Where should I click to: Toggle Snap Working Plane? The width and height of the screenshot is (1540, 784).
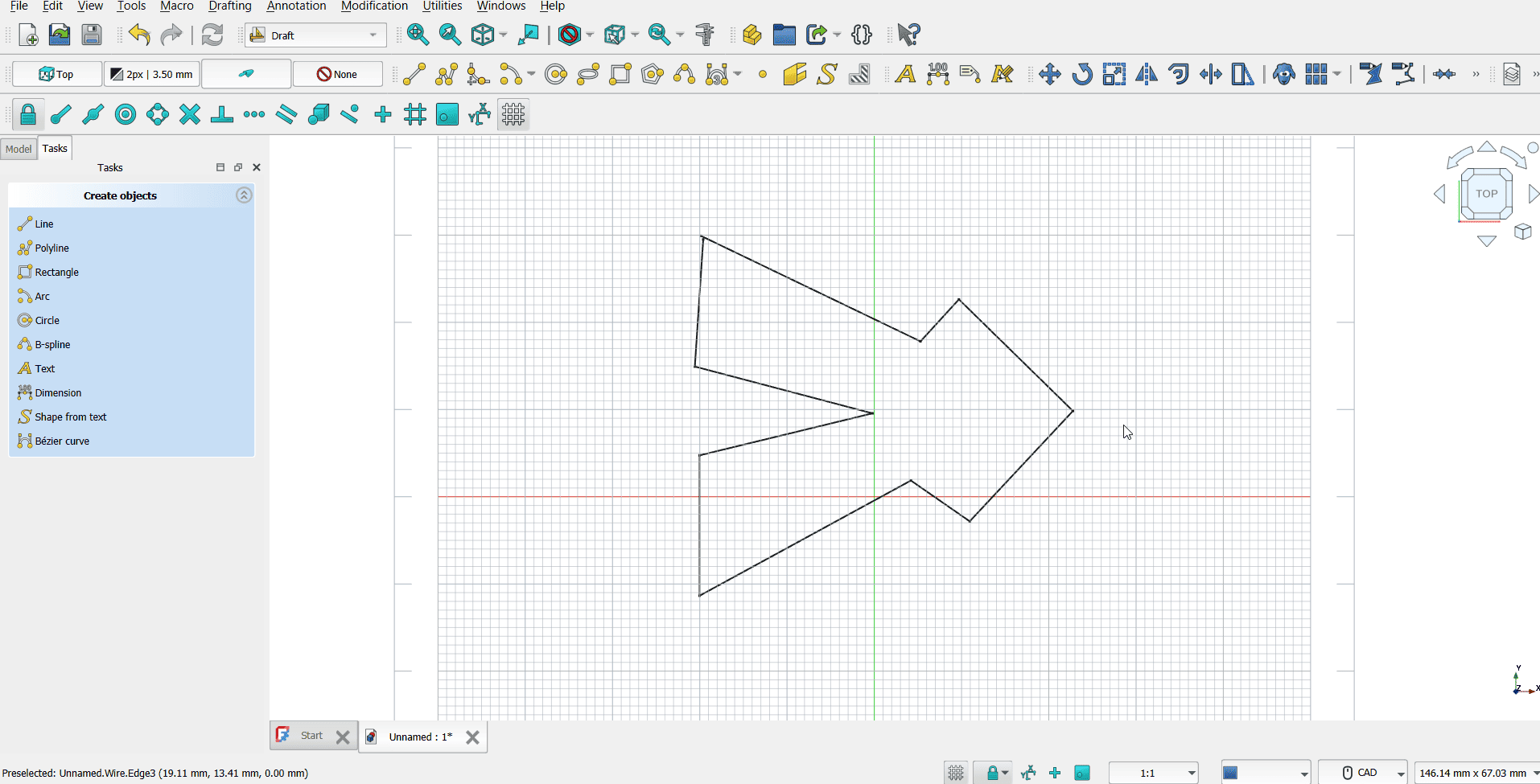coord(447,115)
